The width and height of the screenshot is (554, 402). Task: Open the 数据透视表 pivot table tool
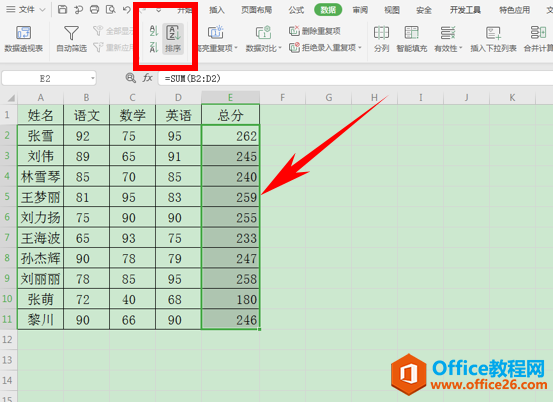24,39
